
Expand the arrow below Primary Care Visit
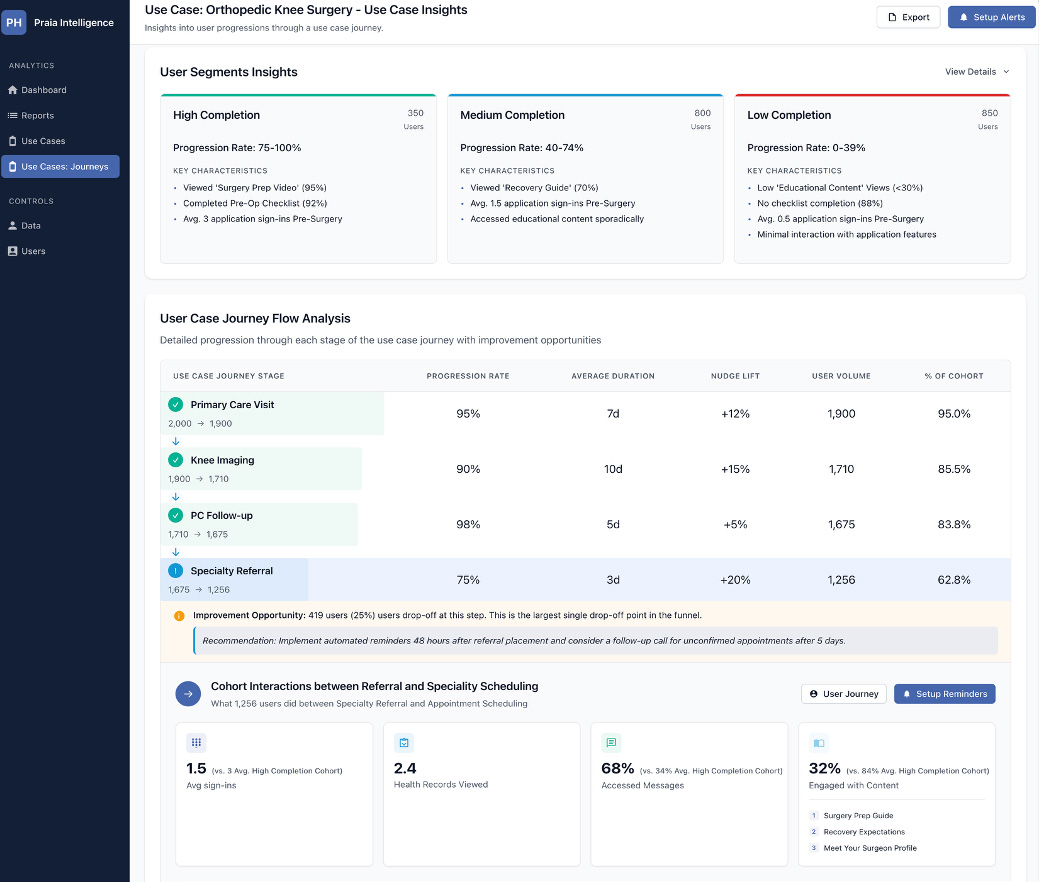[176, 441]
